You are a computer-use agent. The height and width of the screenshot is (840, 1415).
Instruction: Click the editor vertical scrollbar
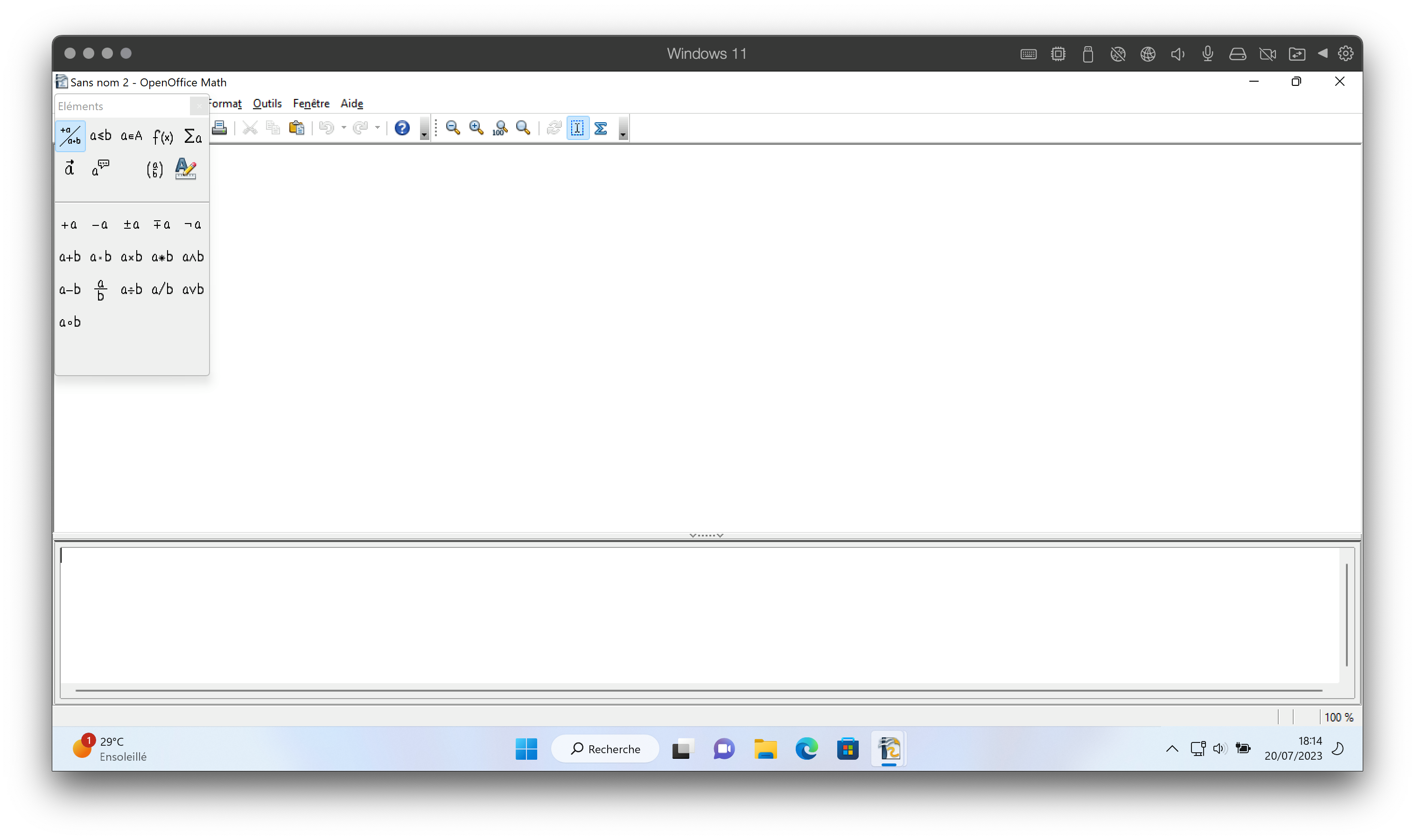(1347, 615)
